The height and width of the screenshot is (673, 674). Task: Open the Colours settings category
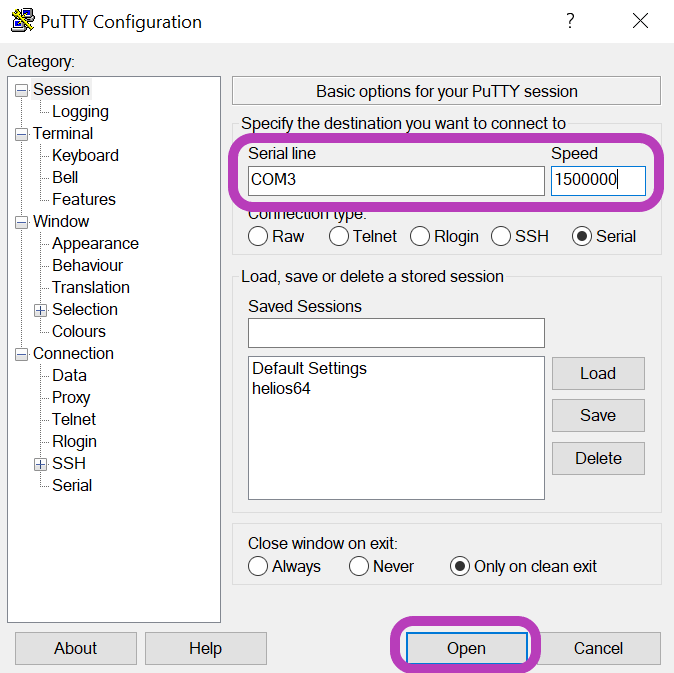coord(79,331)
